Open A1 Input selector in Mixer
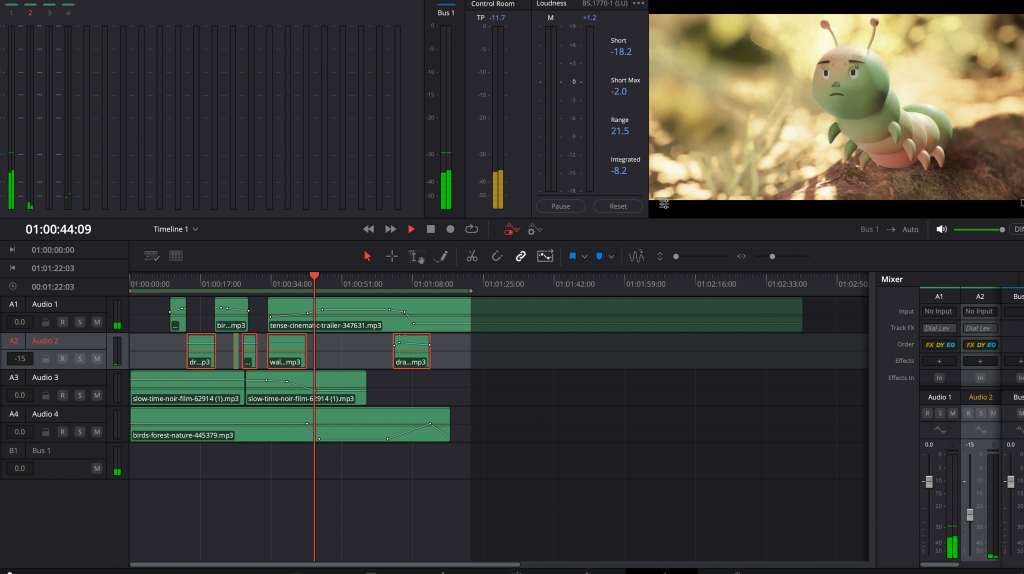 point(939,312)
